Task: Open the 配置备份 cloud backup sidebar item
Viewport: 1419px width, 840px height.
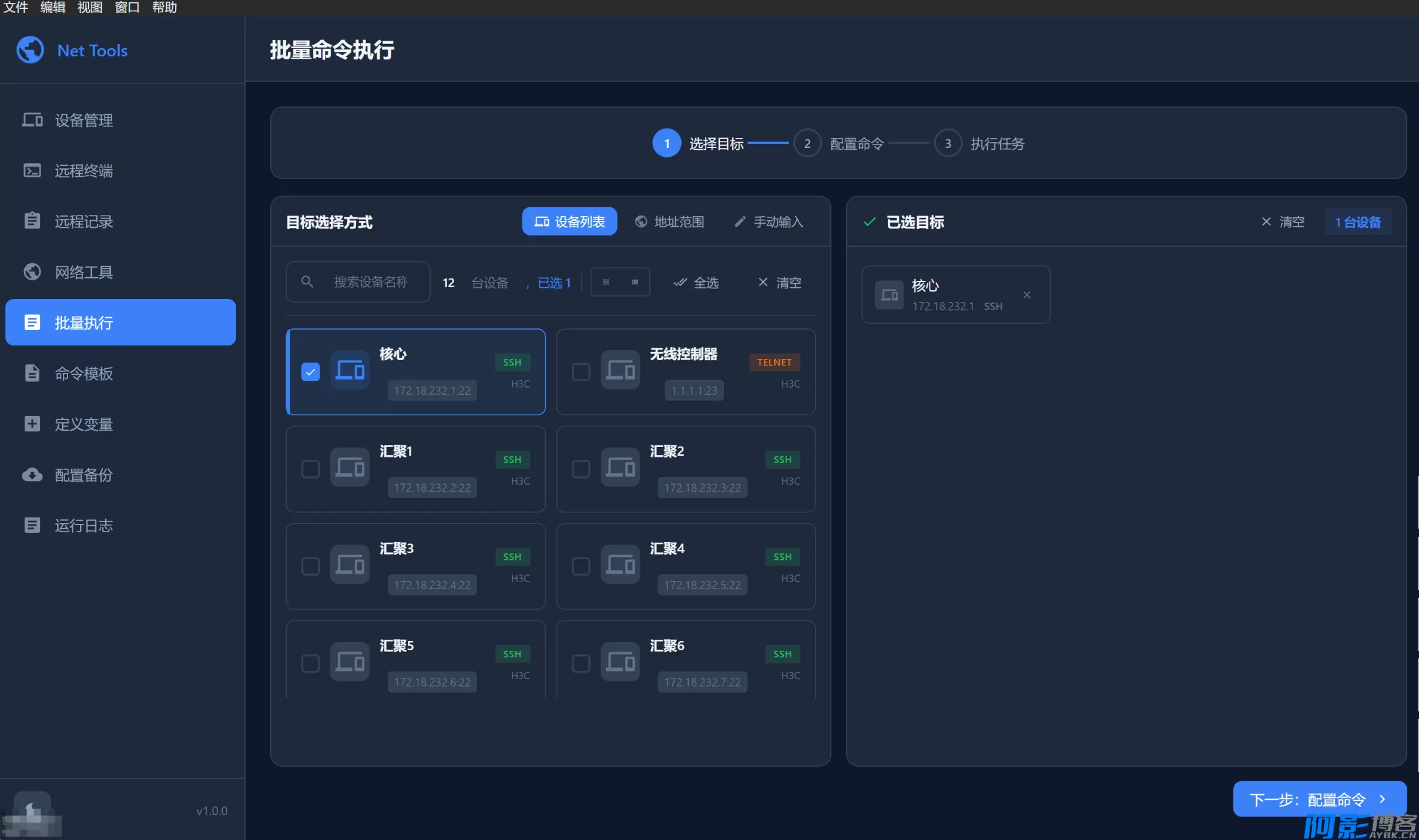Action: pyautogui.click(x=83, y=475)
